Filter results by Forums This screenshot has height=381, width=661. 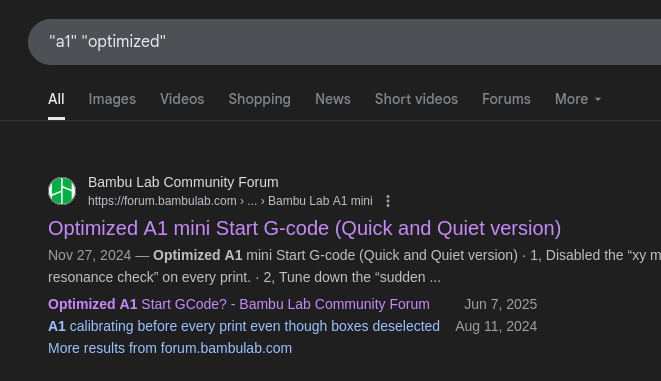click(x=506, y=99)
